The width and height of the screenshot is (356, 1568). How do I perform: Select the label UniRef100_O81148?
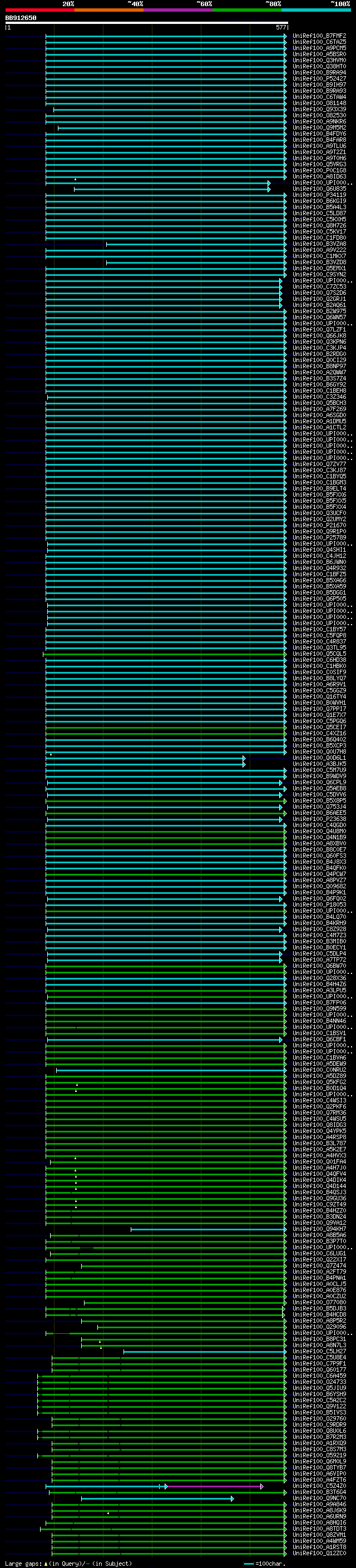click(x=319, y=103)
